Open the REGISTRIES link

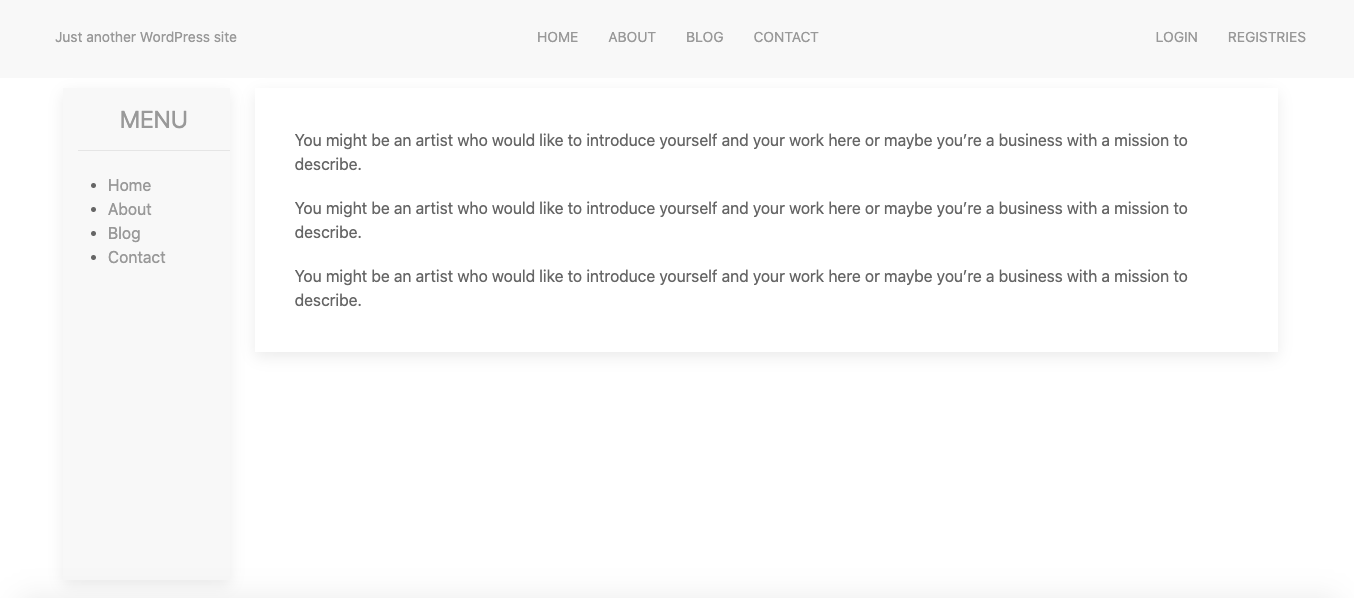(x=1267, y=37)
